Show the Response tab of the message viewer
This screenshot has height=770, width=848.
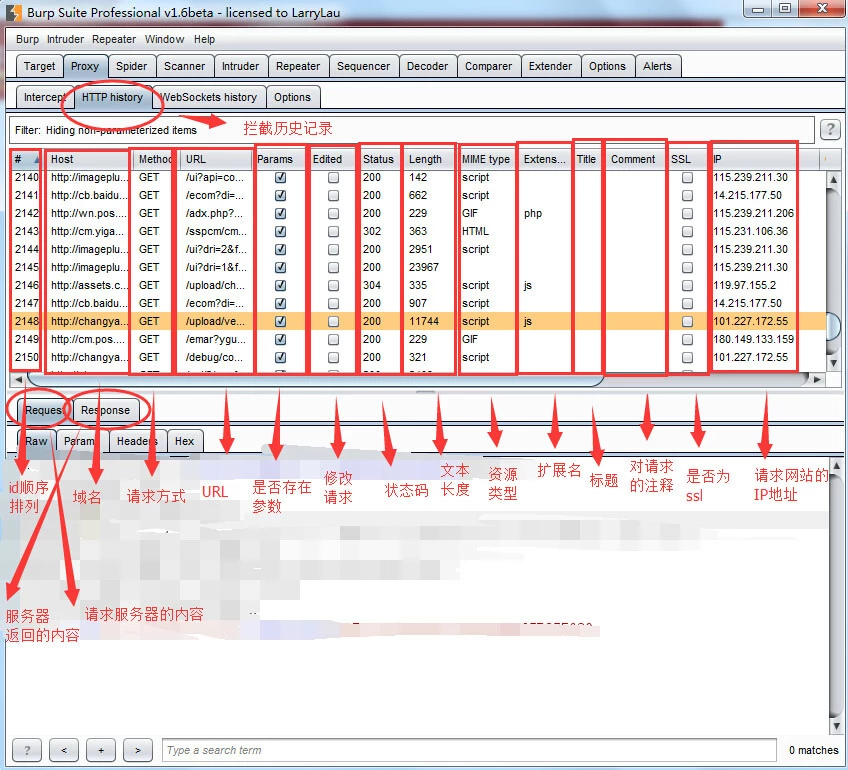pyautogui.click(x=105, y=410)
